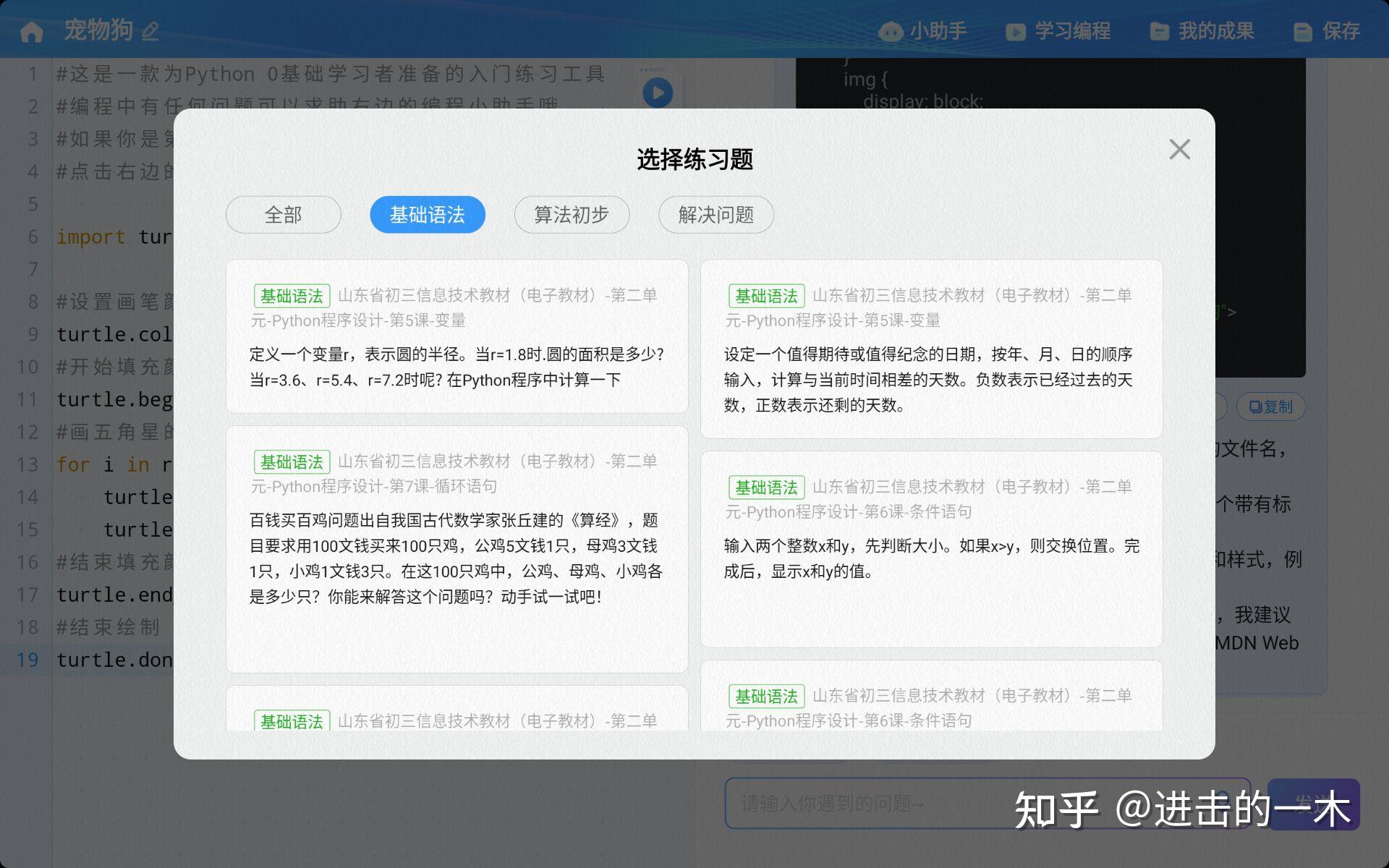Run code with the blue play button
This screenshot has height=868, width=1389.
click(658, 93)
